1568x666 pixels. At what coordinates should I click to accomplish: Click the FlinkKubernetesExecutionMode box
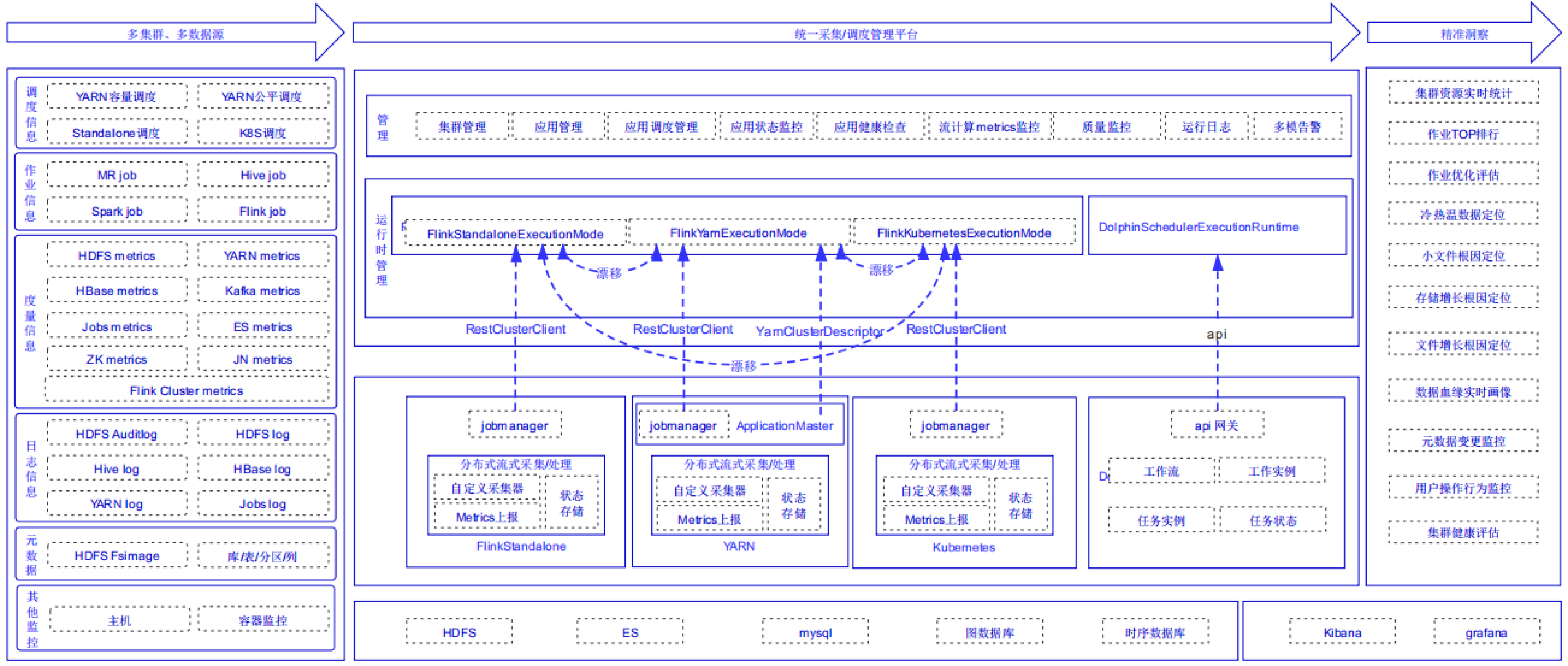click(964, 232)
